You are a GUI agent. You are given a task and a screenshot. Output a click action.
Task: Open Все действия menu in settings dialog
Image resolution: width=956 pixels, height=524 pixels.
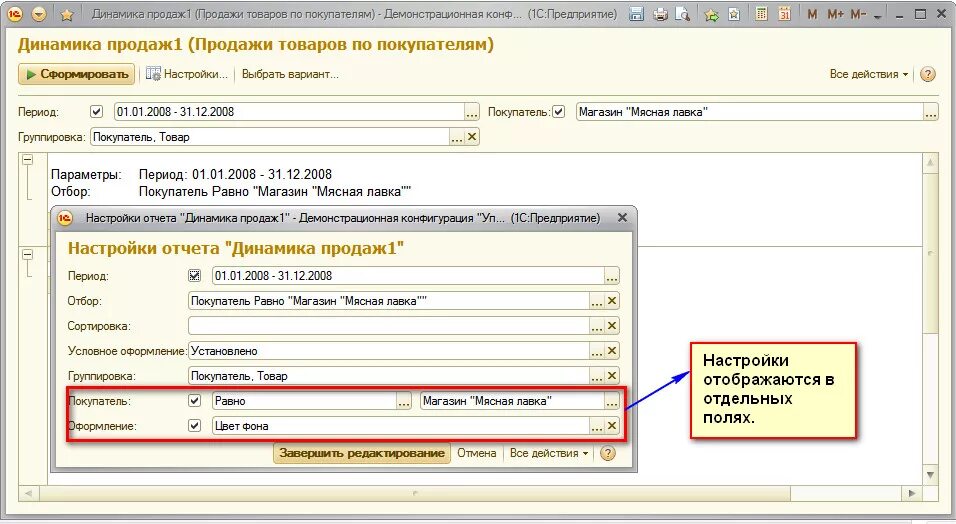tap(549, 453)
